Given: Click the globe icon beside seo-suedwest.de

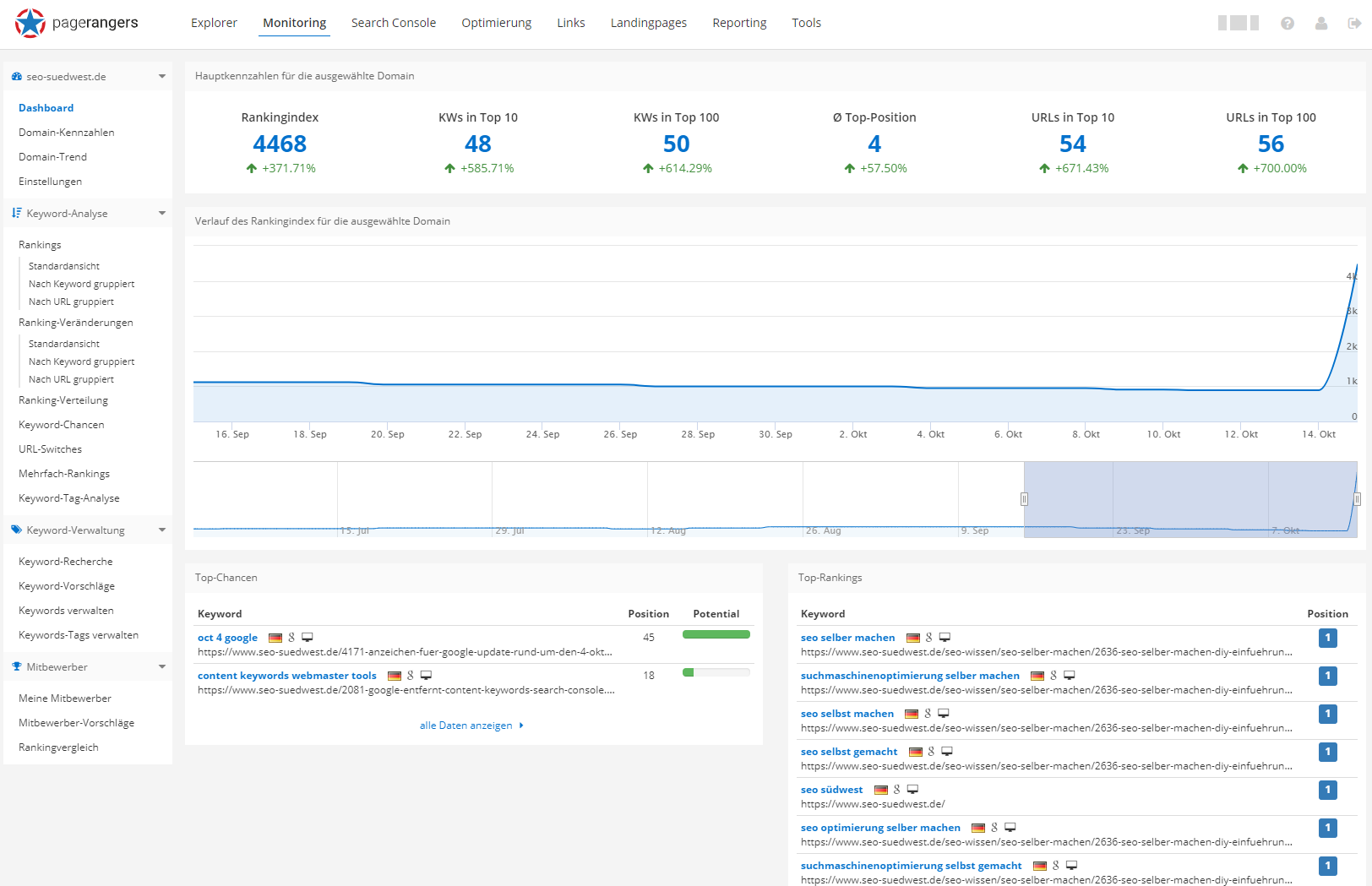Looking at the screenshot, I should [x=17, y=76].
